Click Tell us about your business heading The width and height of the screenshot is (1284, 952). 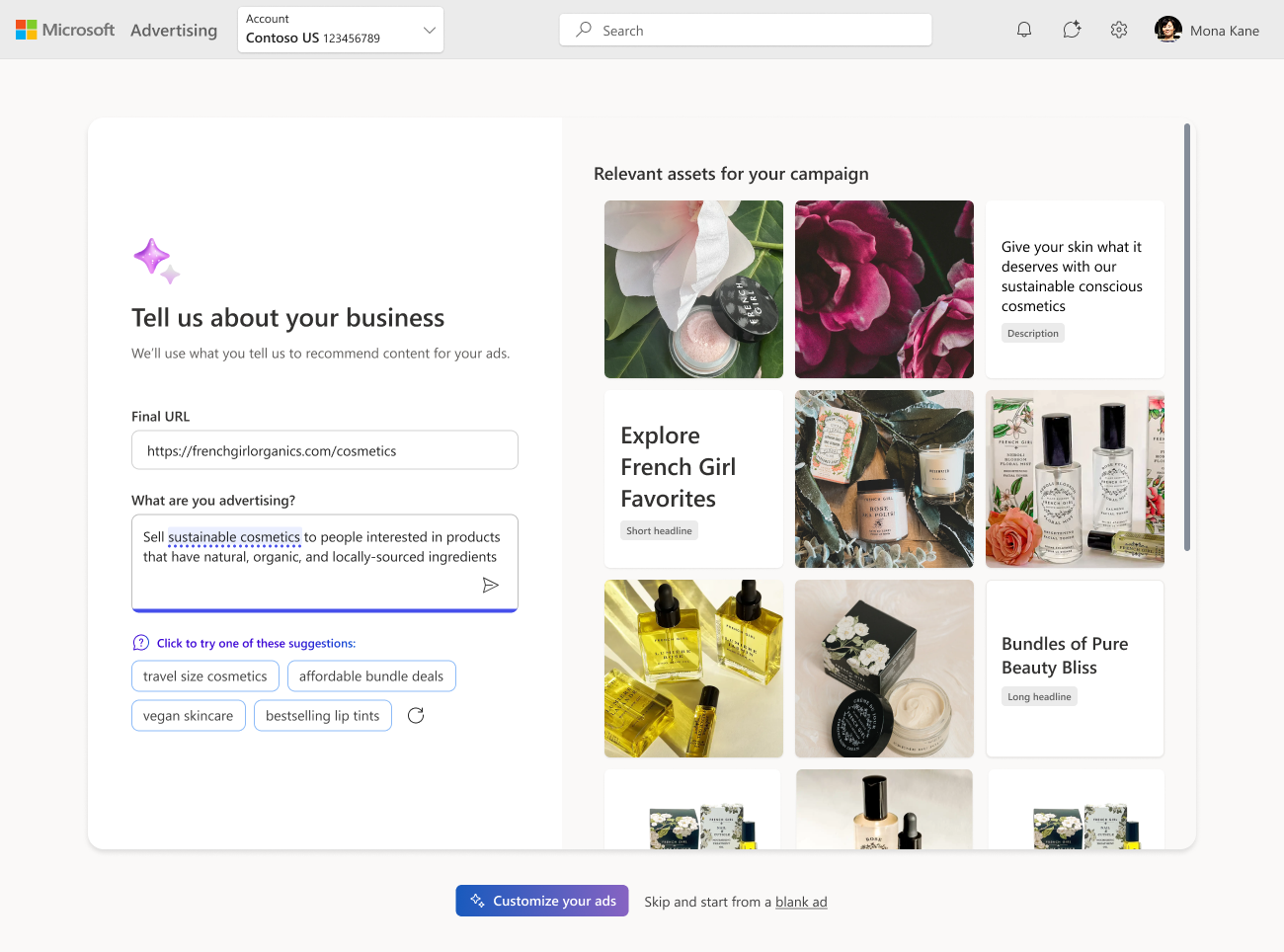coord(288,318)
